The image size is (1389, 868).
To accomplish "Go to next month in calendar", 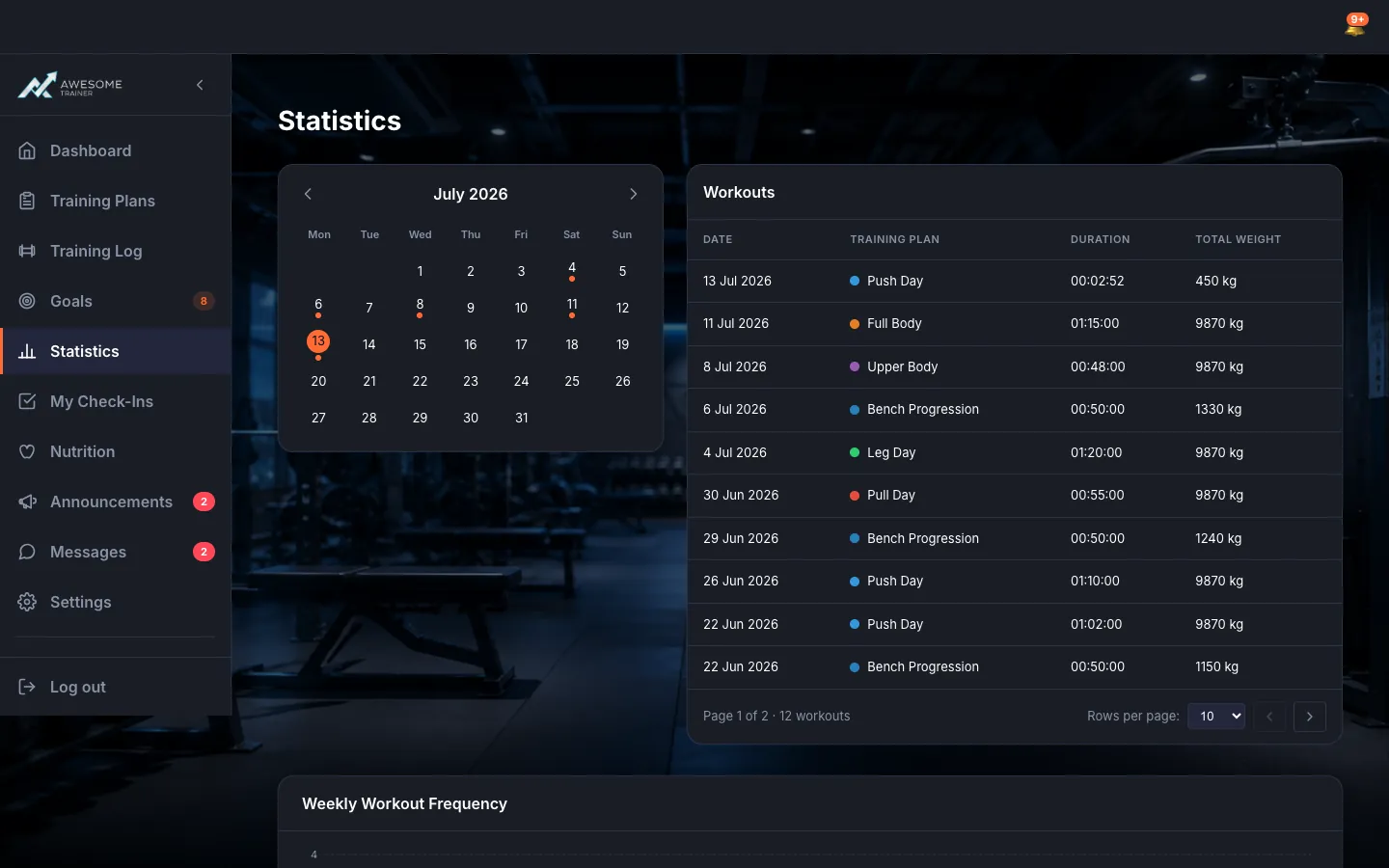I will click(x=634, y=194).
